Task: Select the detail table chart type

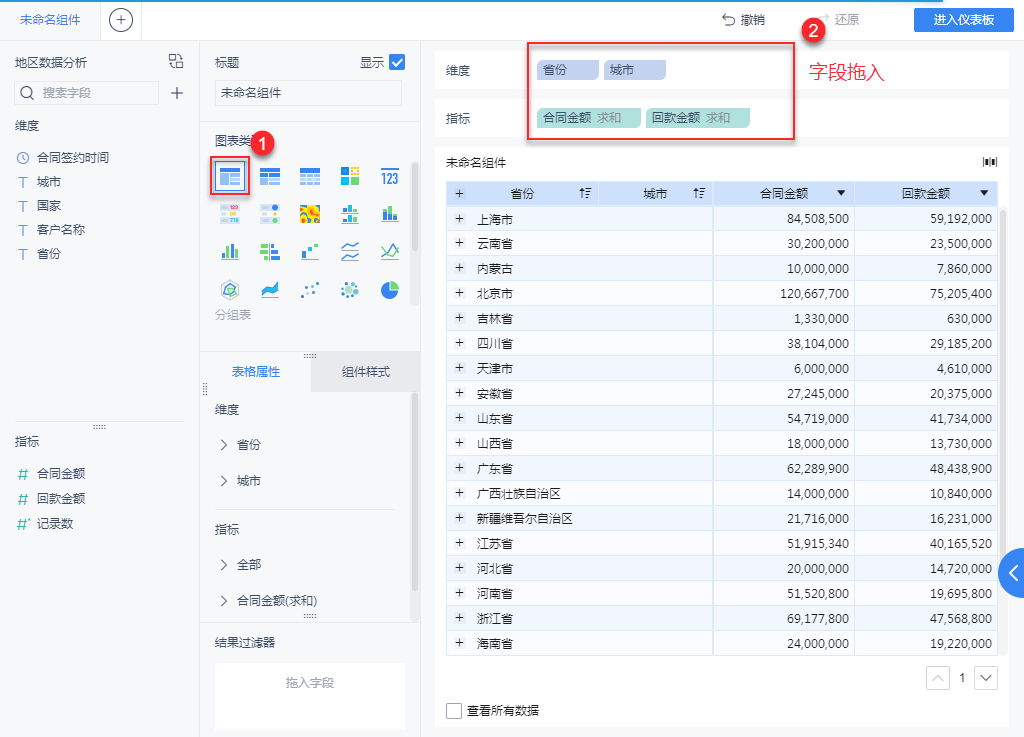Action: tap(310, 176)
